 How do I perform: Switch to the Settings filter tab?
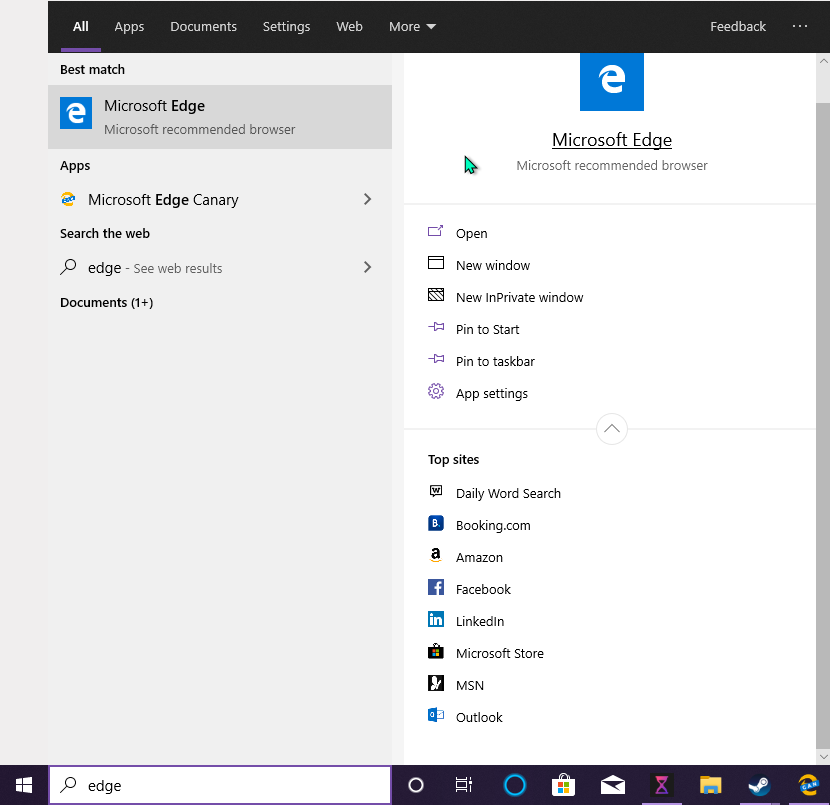(x=286, y=26)
